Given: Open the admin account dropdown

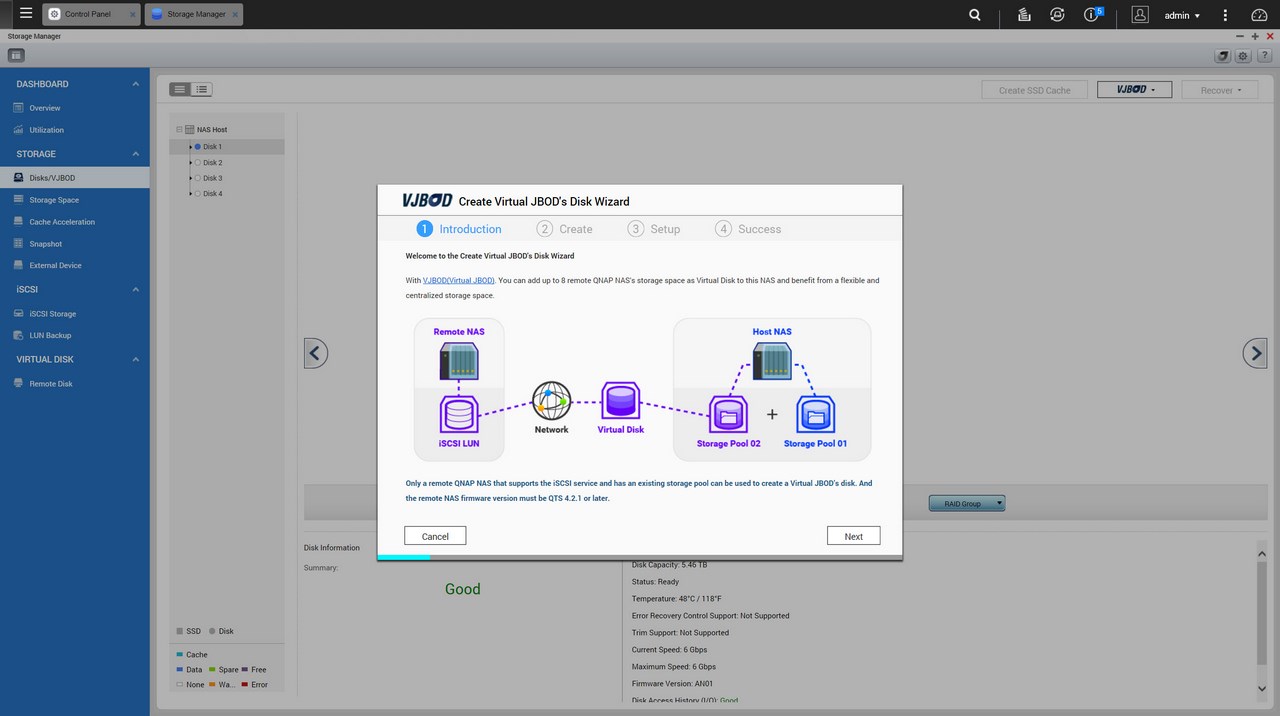Looking at the screenshot, I should click(1183, 16).
